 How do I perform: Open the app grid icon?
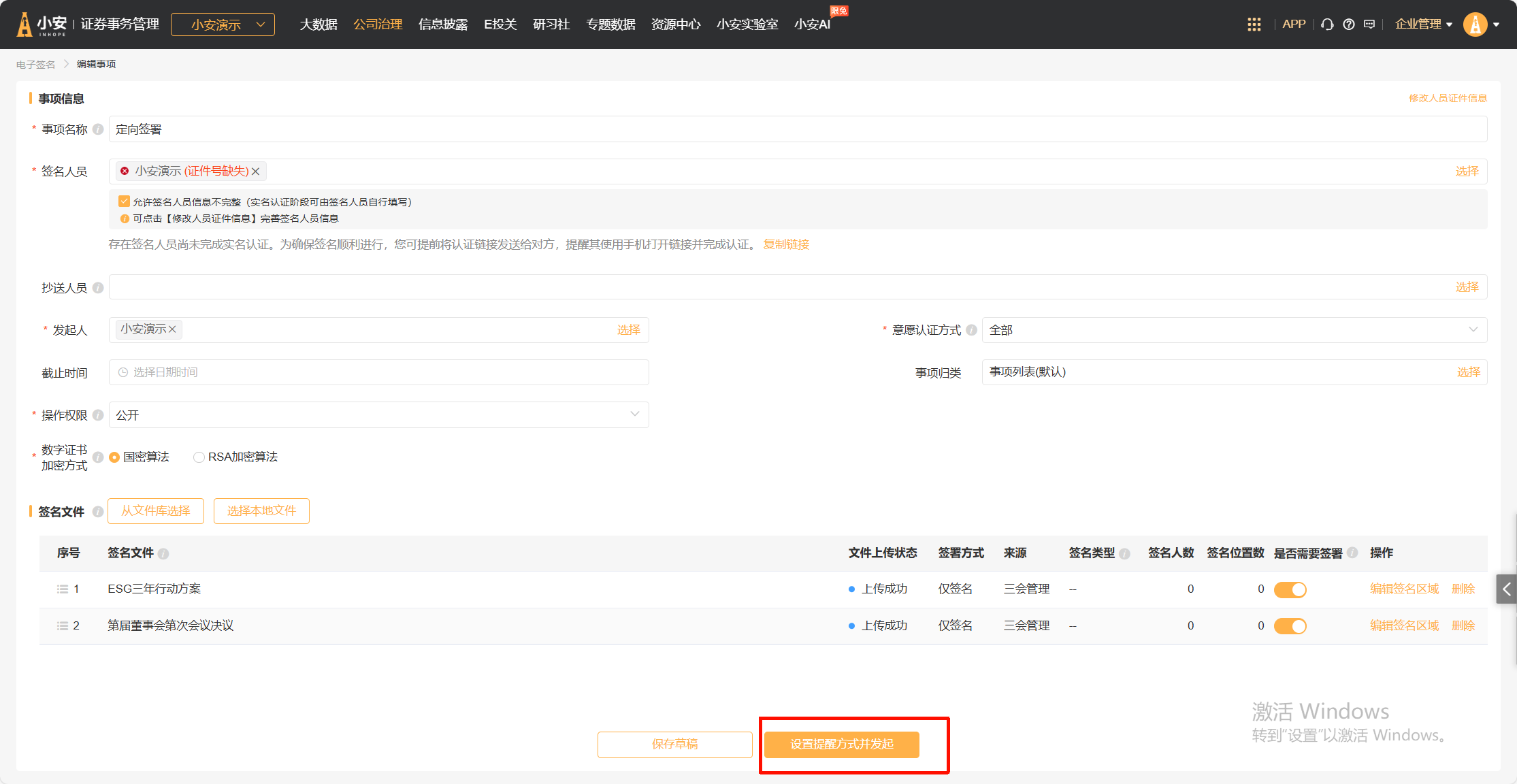tap(1254, 24)
